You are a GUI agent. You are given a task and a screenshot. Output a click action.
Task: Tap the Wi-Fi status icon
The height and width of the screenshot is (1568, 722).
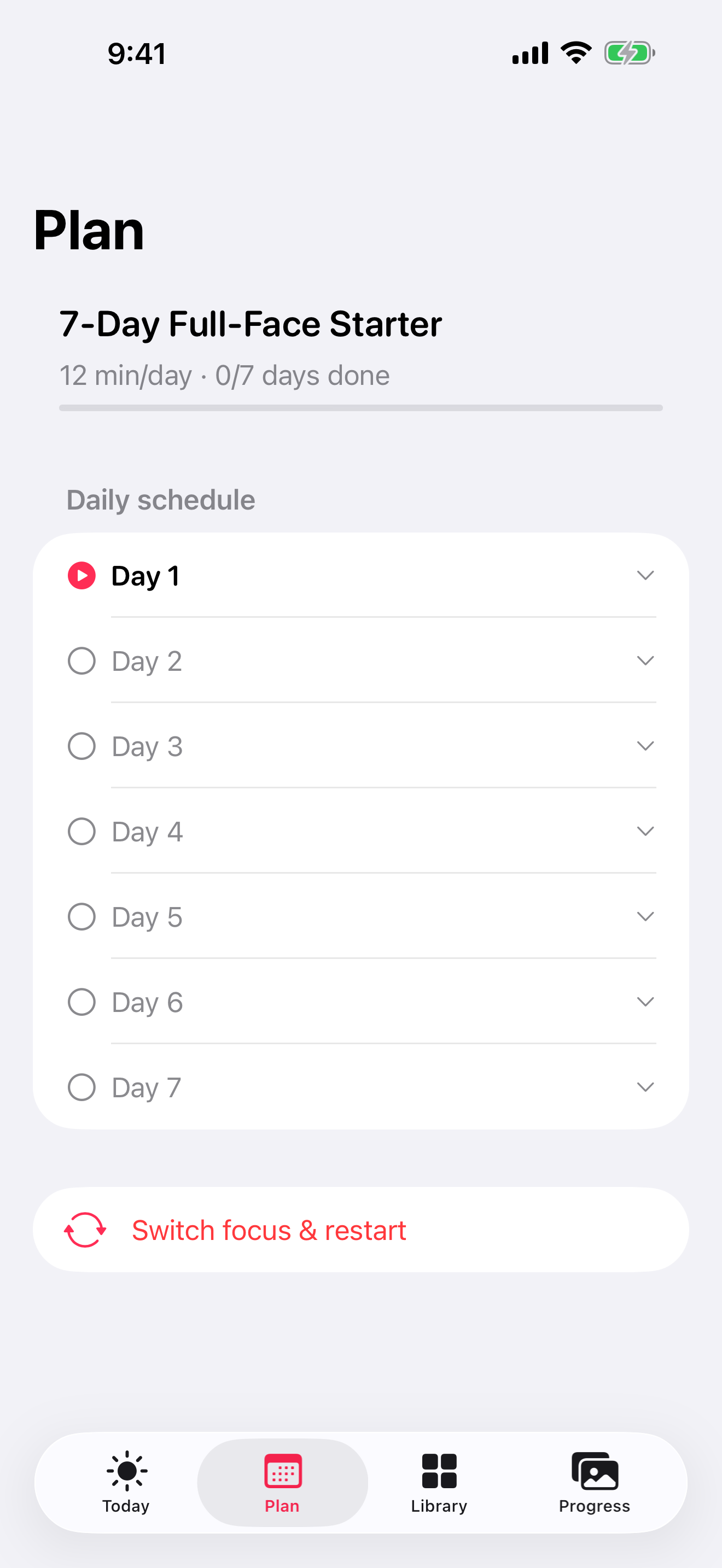[x=576, y=53]
